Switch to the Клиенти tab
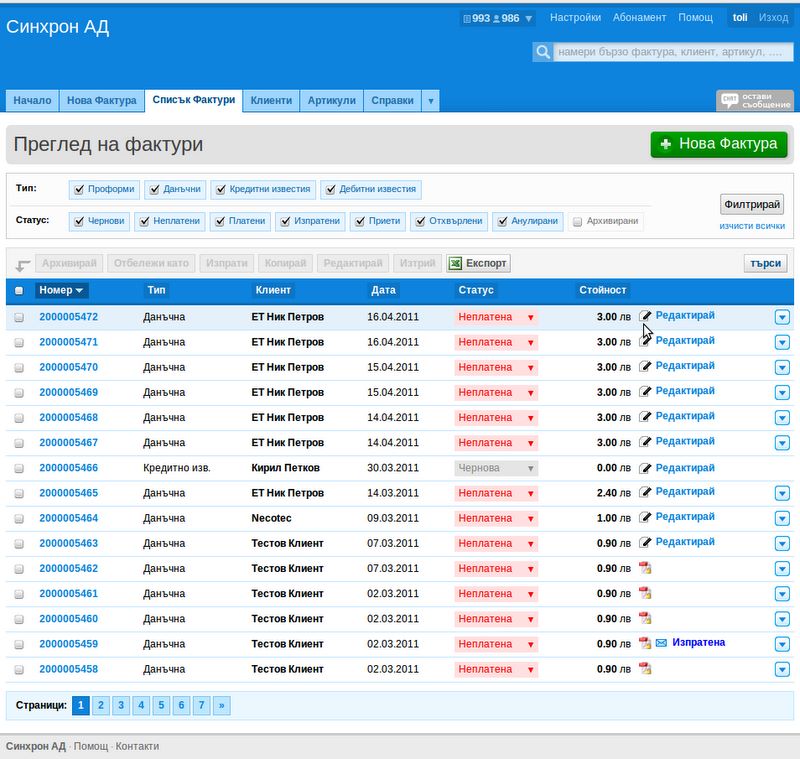The width and height of the screenshot is (800, 759). tap(271, 101)
